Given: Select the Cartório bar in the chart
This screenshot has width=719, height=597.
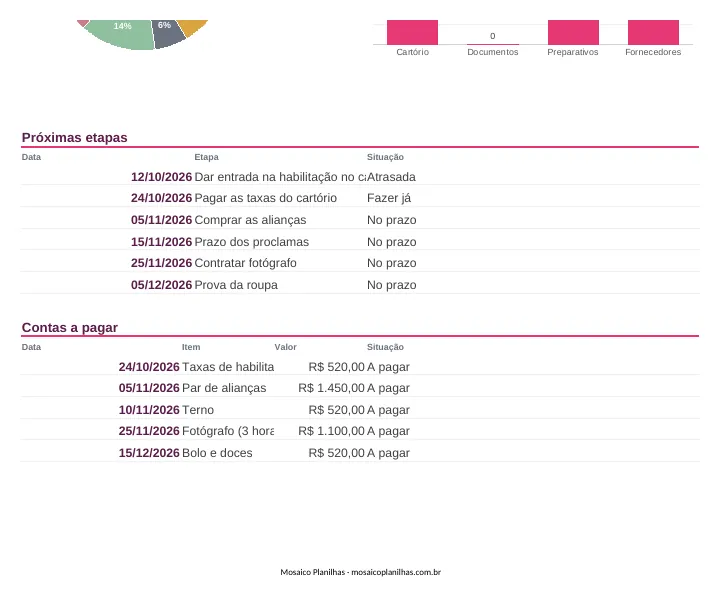Looking at the screenshot, I should (412, 32).
